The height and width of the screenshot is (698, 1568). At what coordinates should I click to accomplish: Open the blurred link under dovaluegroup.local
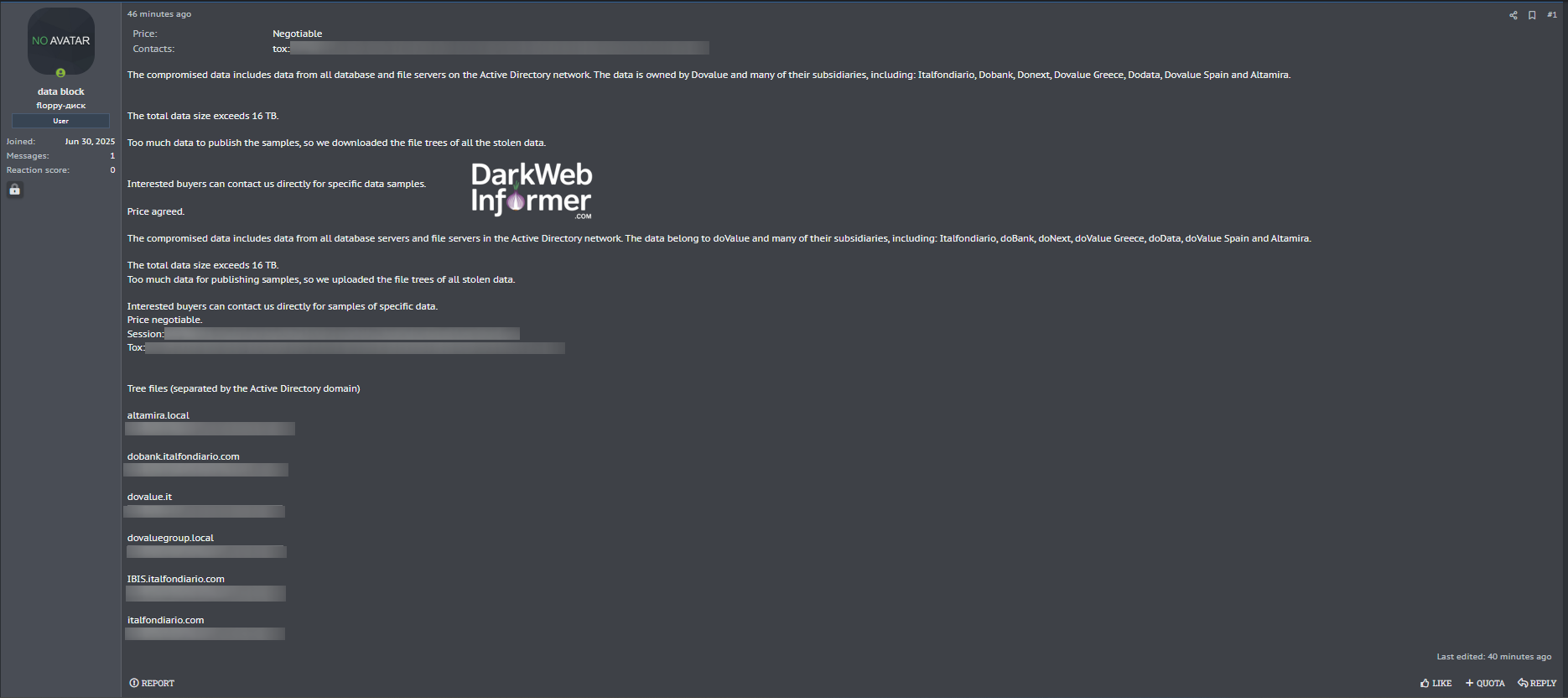[206, 551]
